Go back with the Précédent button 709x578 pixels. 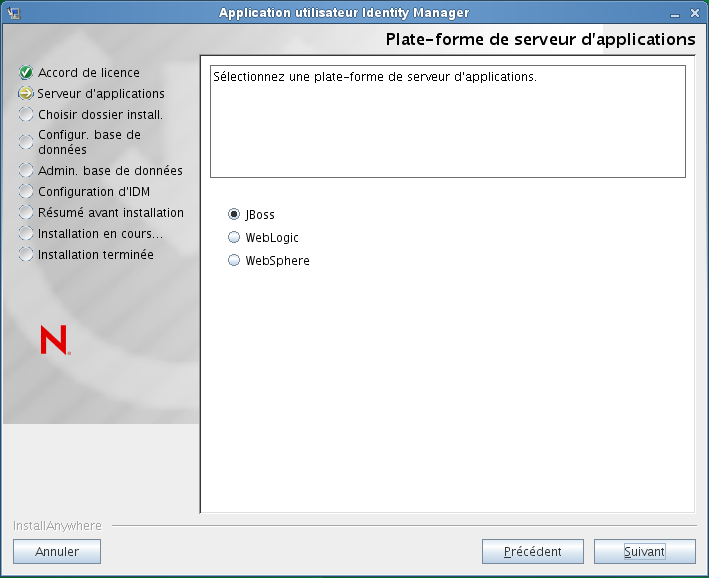click(533, 551)
